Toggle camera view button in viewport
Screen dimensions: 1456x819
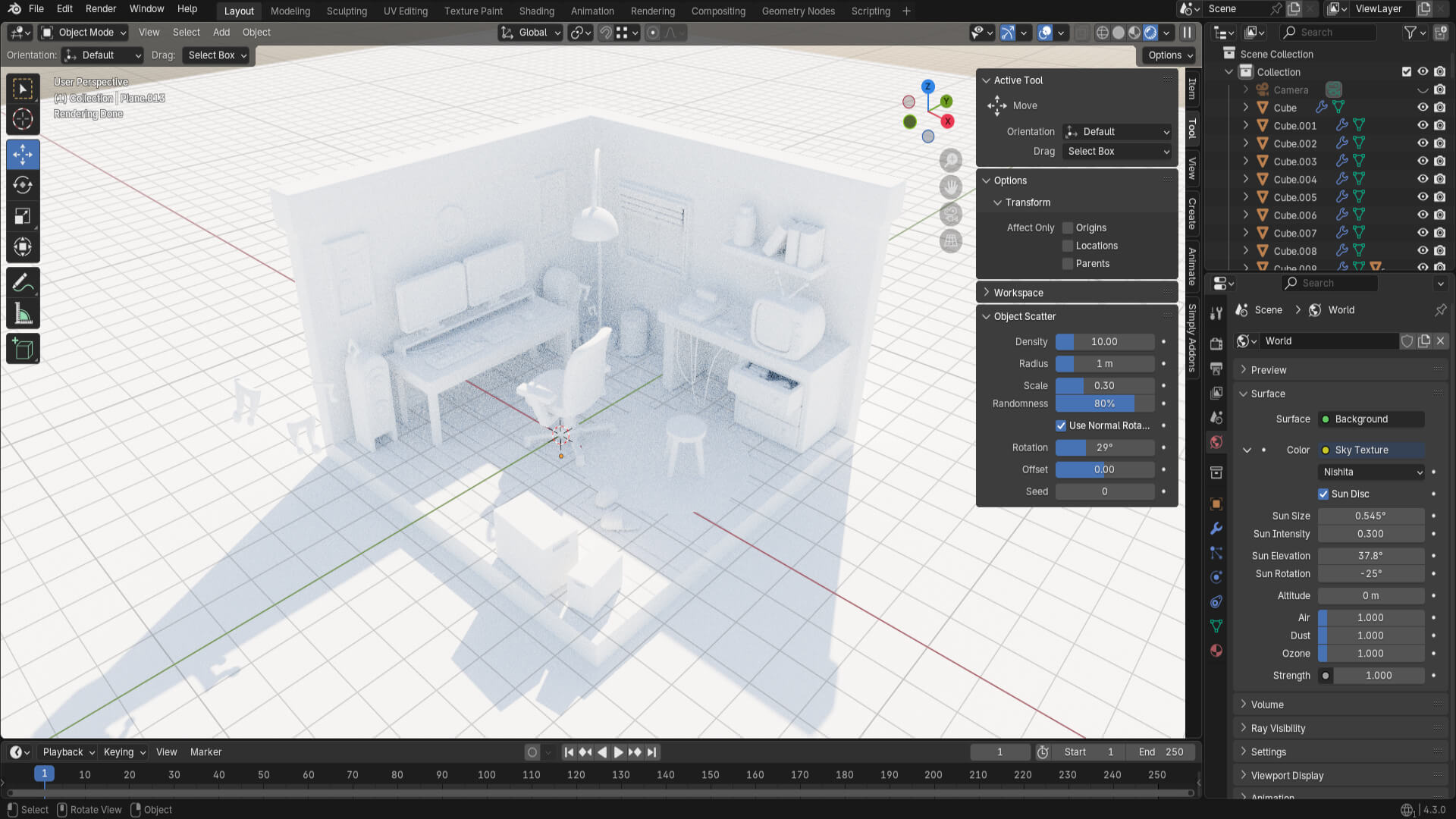[x=950, y=215]
